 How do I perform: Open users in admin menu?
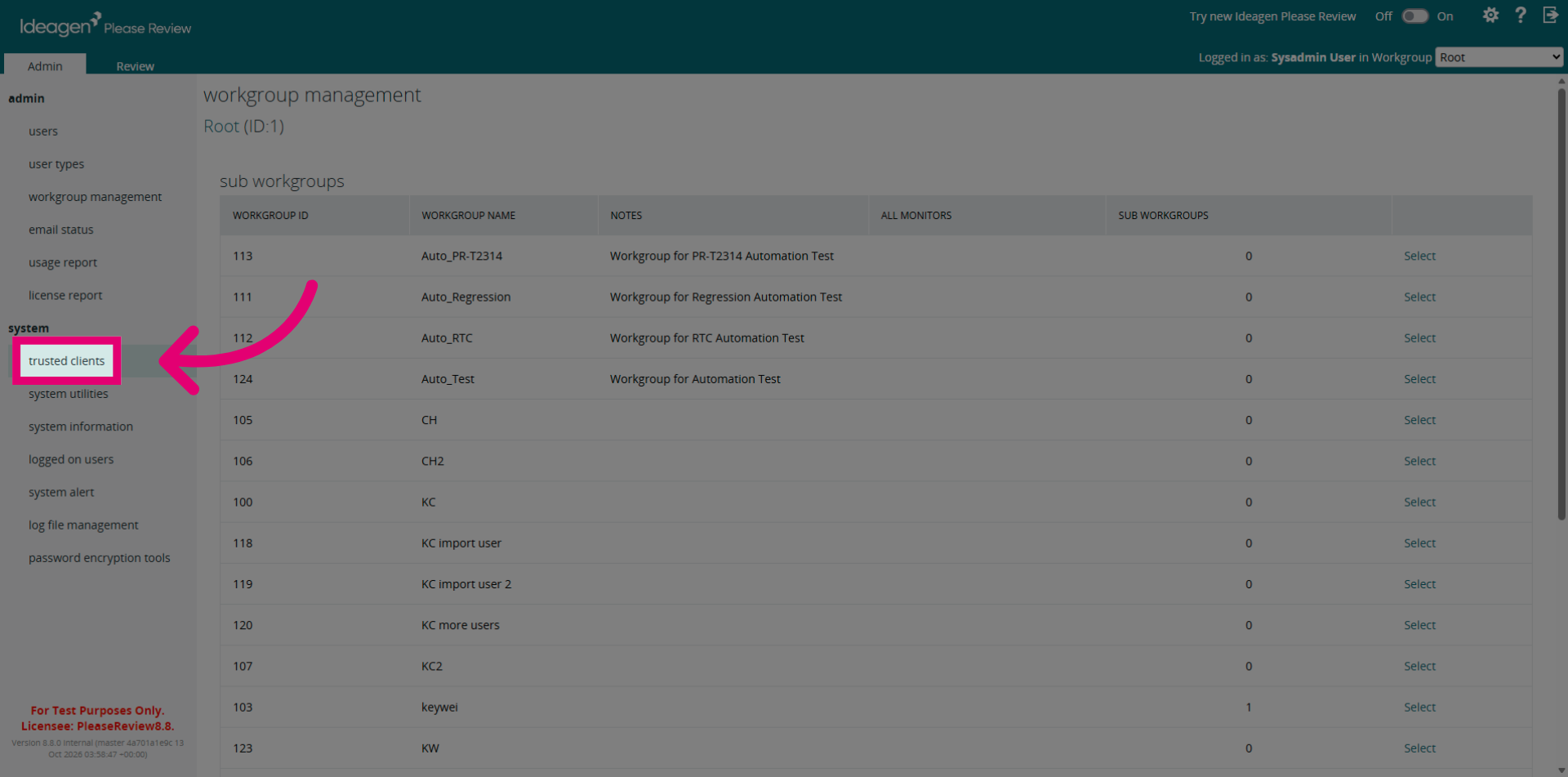click(43, 131)
